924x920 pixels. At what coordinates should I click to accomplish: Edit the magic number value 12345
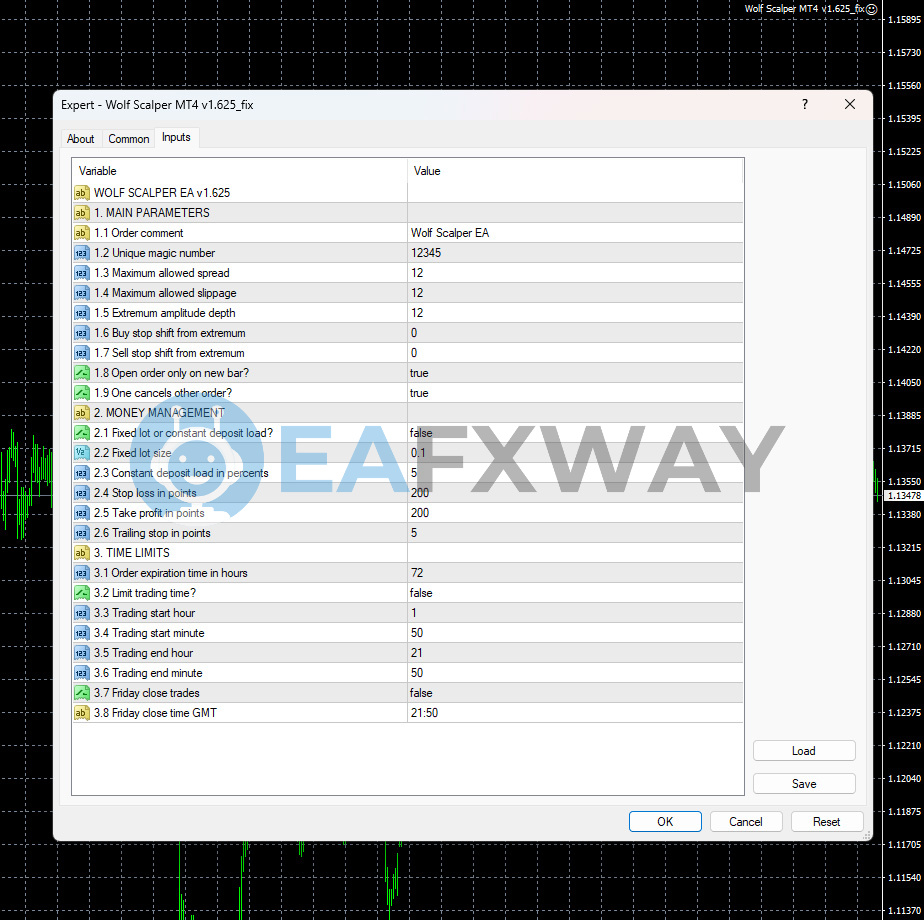coord(575,253)
